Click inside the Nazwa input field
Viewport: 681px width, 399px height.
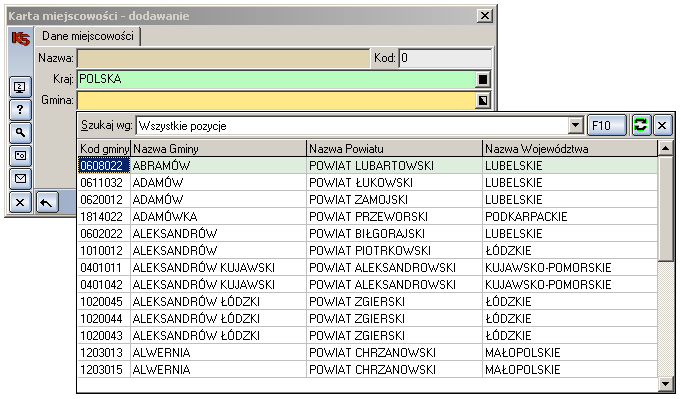coord(223,58)
